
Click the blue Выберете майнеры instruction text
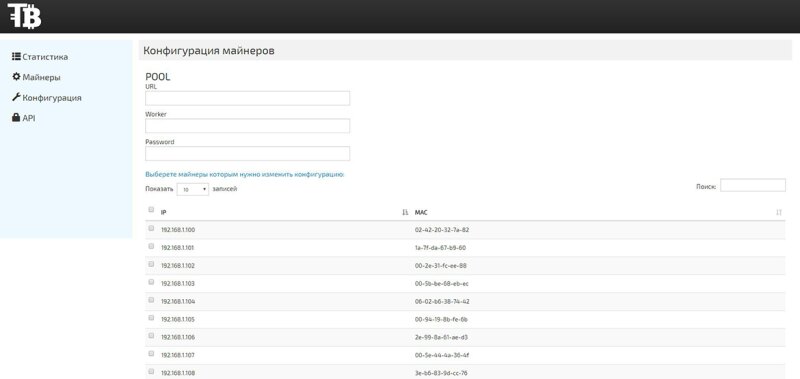(245, 174)
